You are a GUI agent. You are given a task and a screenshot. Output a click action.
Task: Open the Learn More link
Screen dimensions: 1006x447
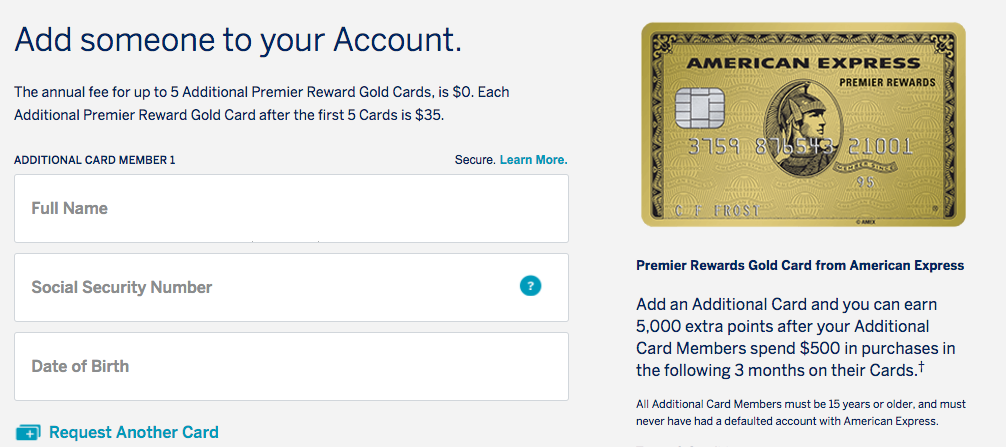tap(533, 160)
